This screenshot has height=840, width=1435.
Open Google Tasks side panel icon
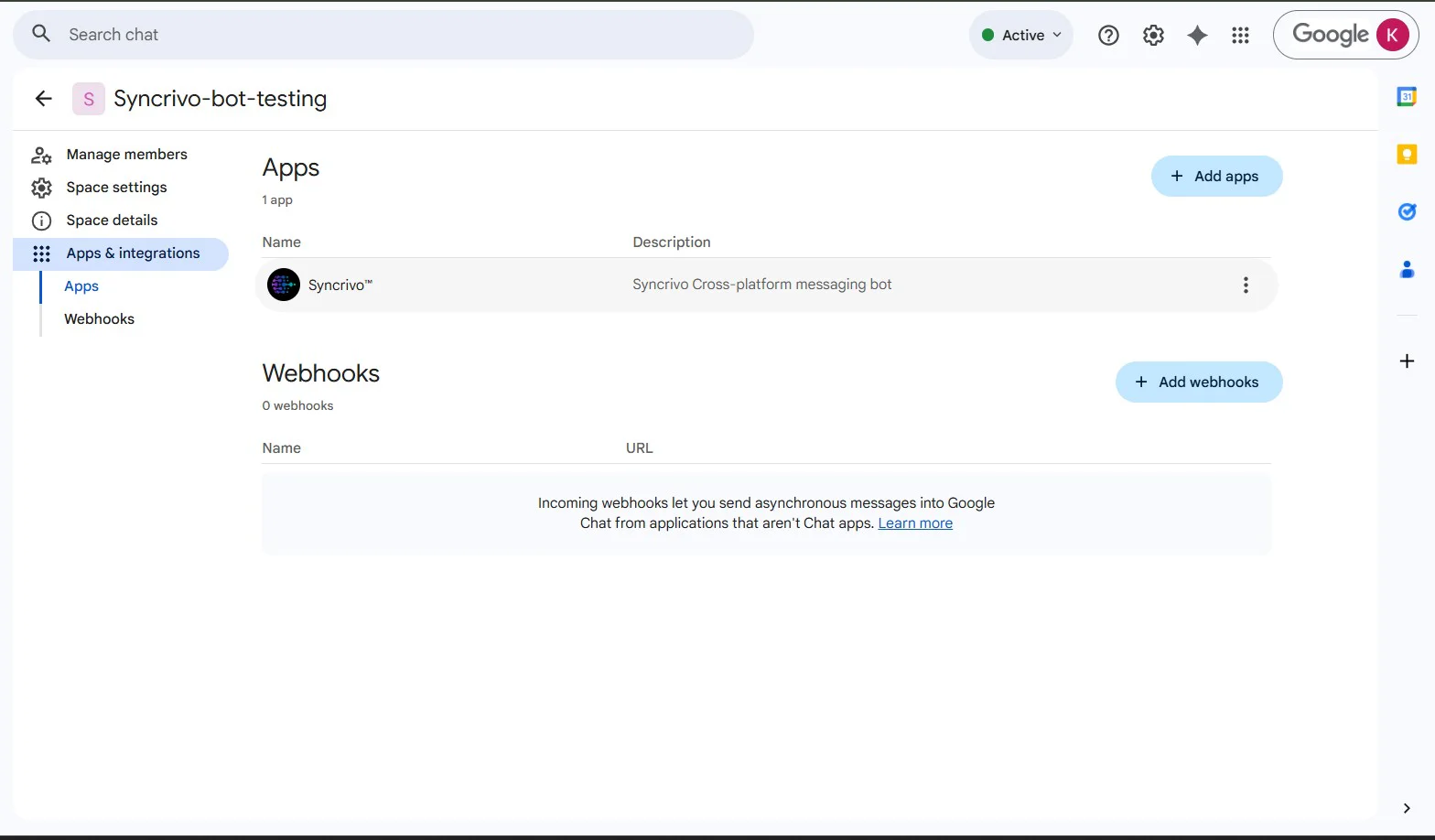click(x=1407, y=211)
